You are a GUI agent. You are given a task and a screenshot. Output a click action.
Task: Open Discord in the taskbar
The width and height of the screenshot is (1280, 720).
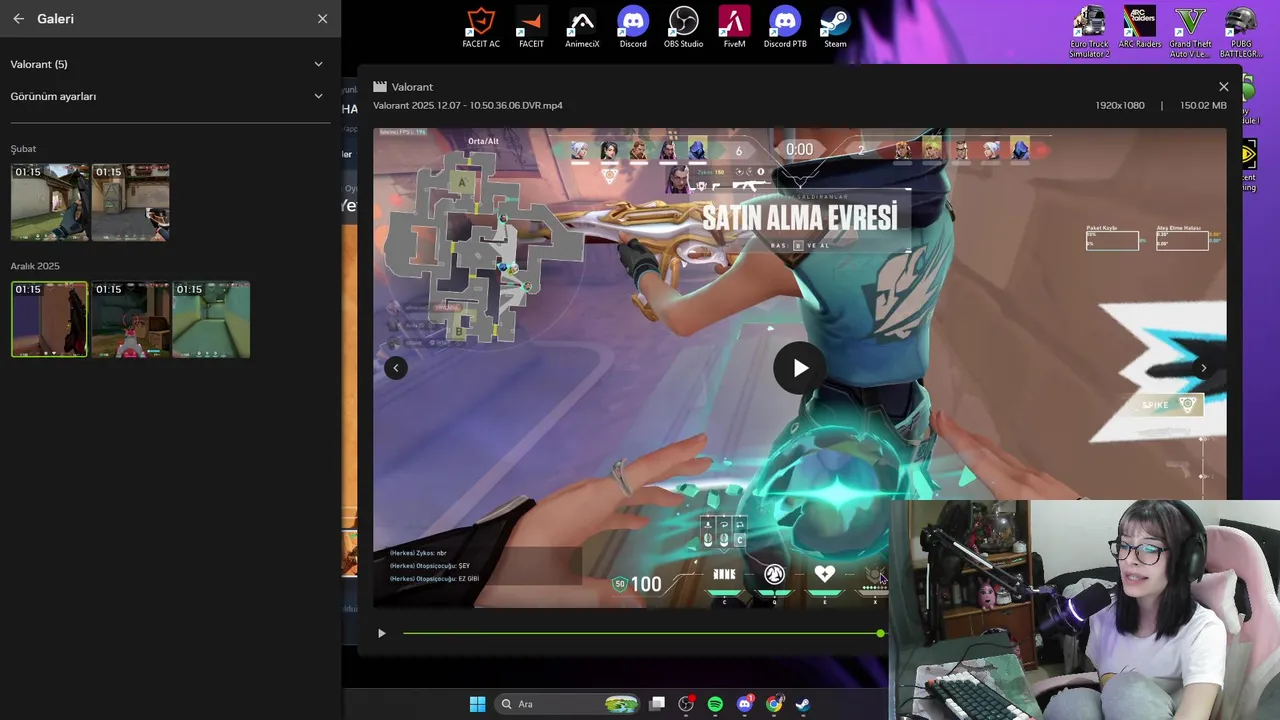[x=745, y=704]
